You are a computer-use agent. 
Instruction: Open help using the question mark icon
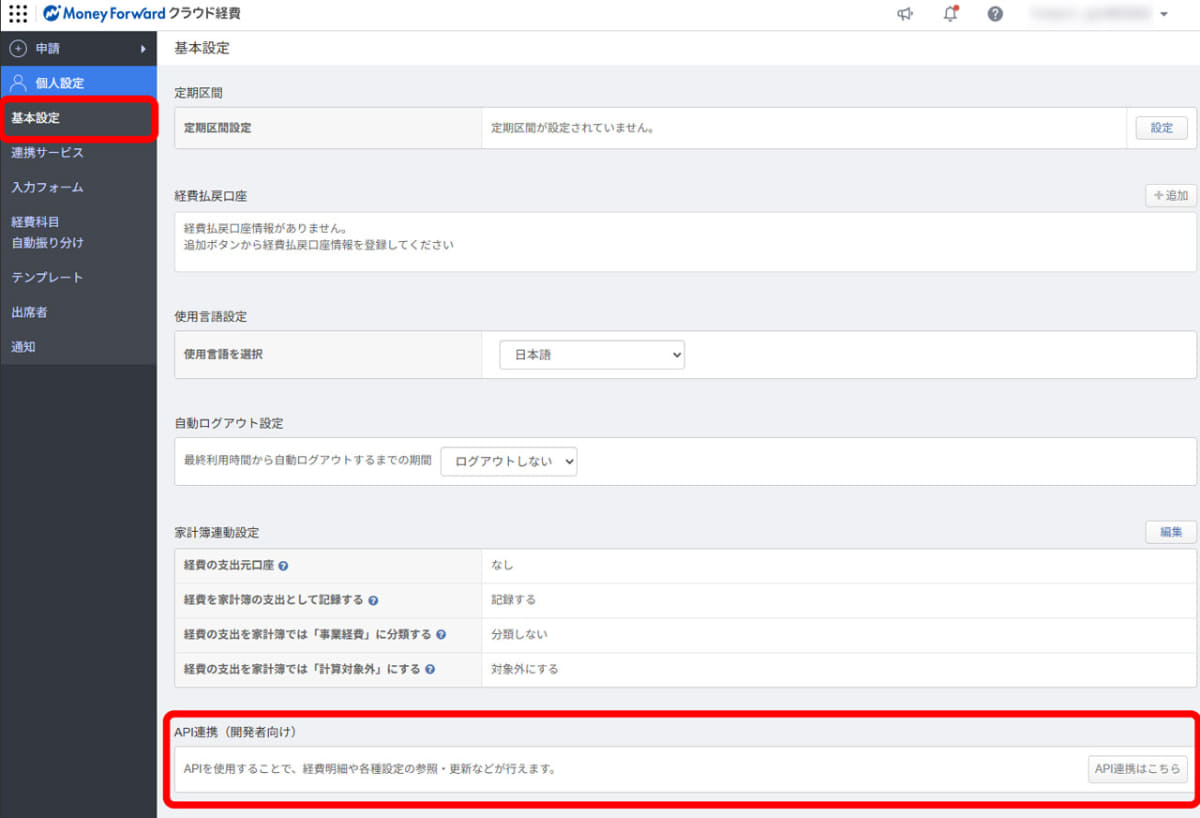point(995,14)
